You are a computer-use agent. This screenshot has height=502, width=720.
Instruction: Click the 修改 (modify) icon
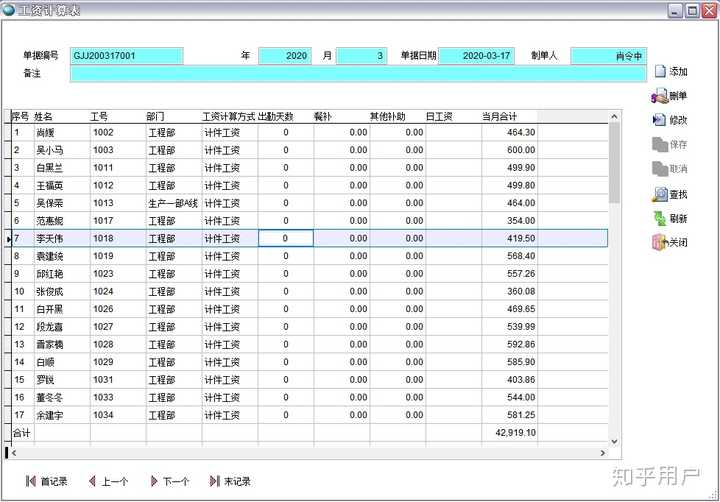click(659, 120)
